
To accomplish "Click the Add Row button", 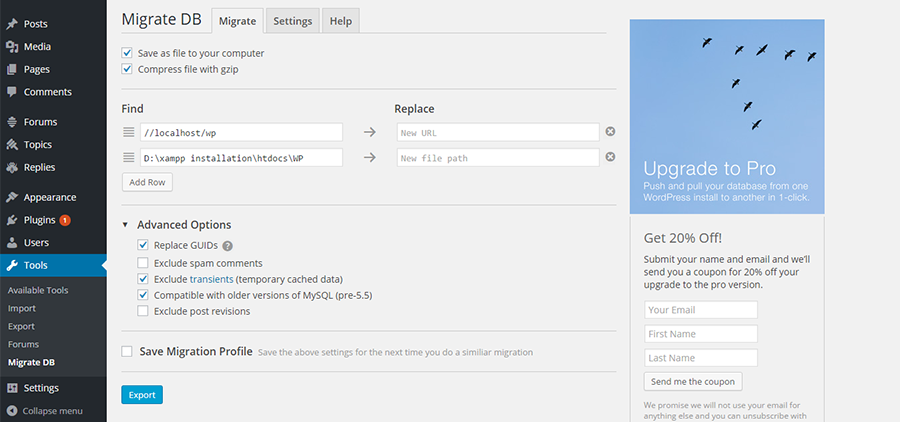I will click(x=147, y=183).
